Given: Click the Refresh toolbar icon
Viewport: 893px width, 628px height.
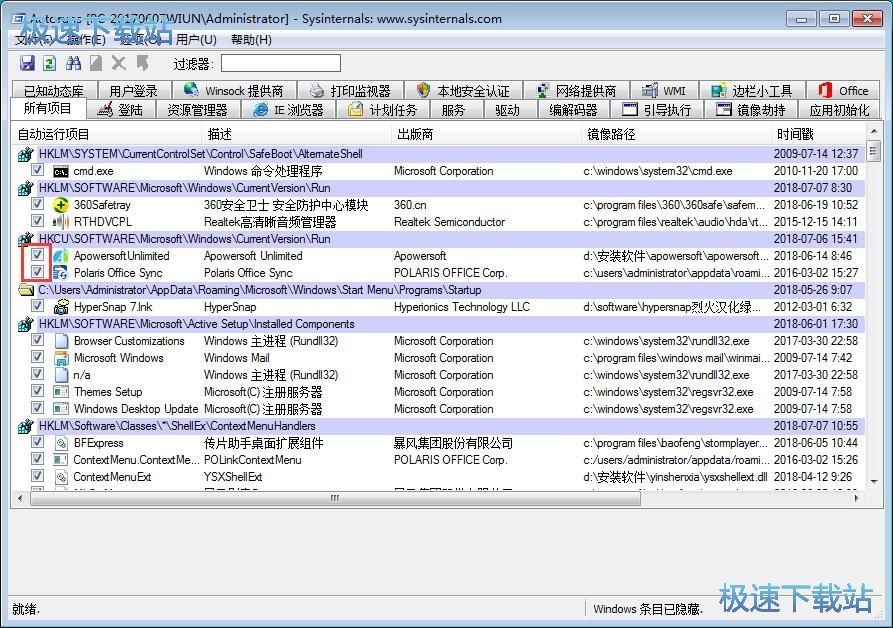Looking at the screenshot, I should (50, 64).
